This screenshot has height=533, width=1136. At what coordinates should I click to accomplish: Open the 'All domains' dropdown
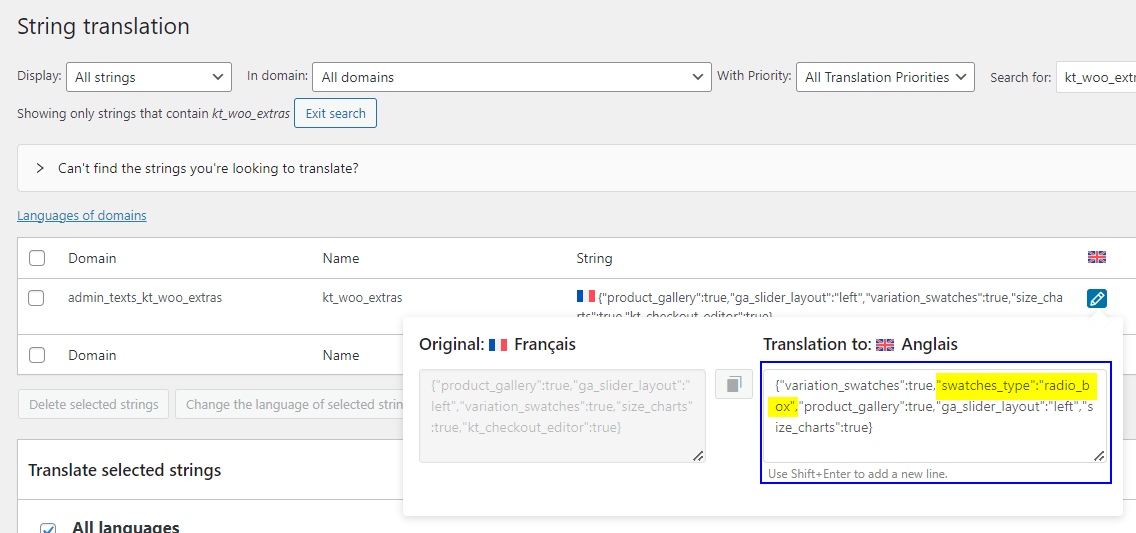click(512, 77)
